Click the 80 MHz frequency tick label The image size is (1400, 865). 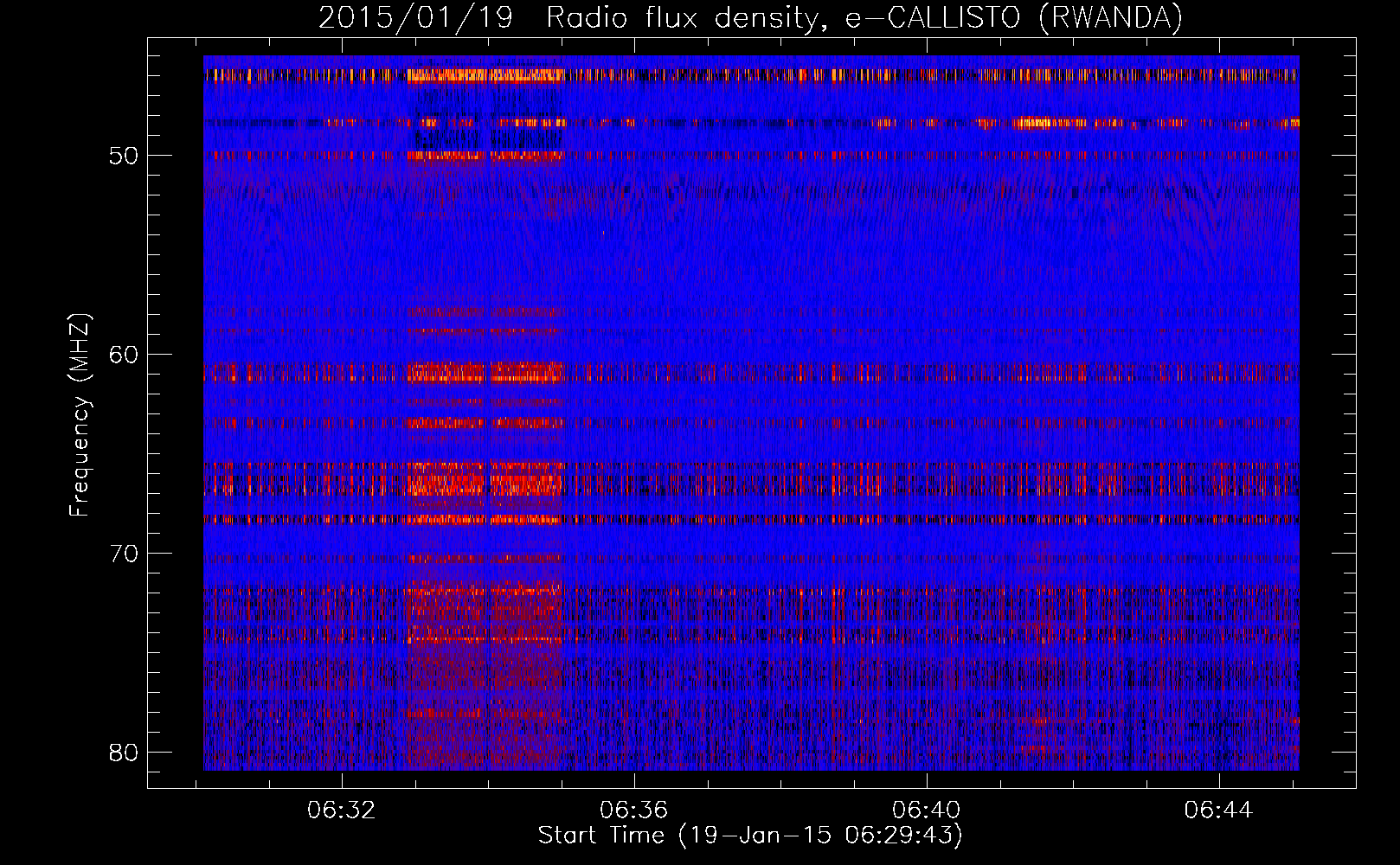[x=124, y=753]
